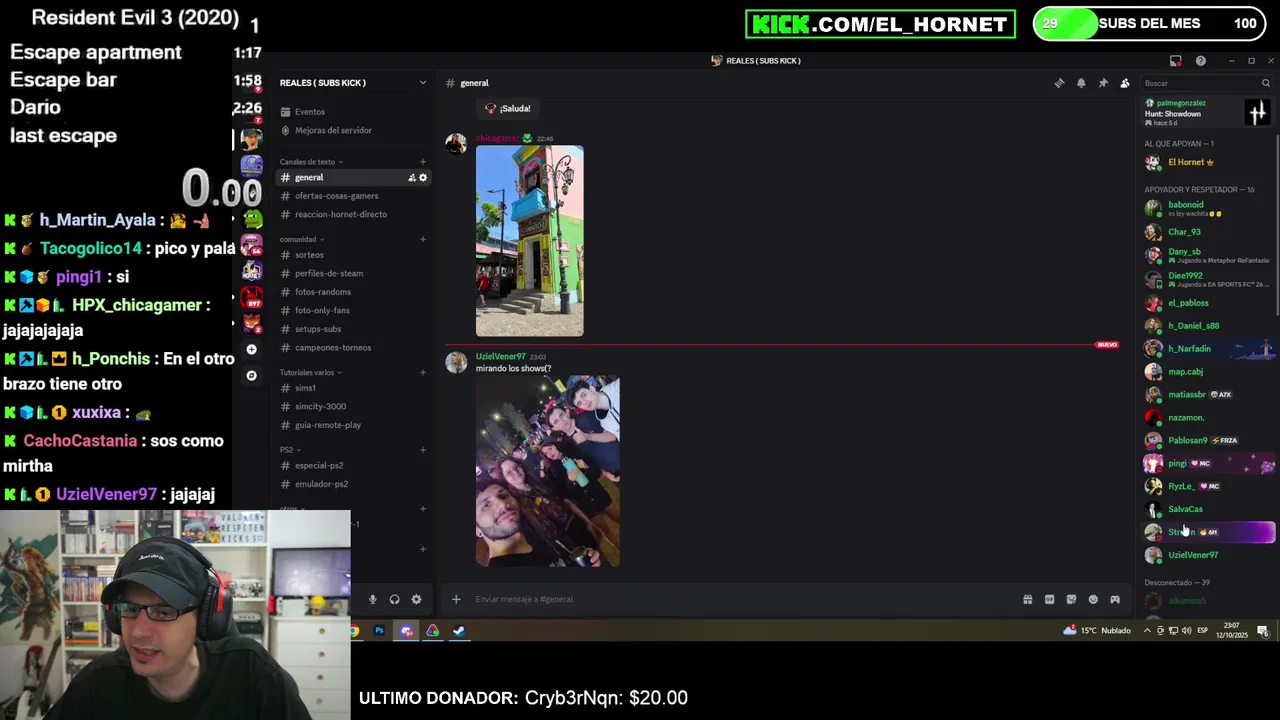Image resolution: width=1280 pixels, height=720 pixels.
Task: Click create invite icon on general channel
Action: (x=411, y=178)
